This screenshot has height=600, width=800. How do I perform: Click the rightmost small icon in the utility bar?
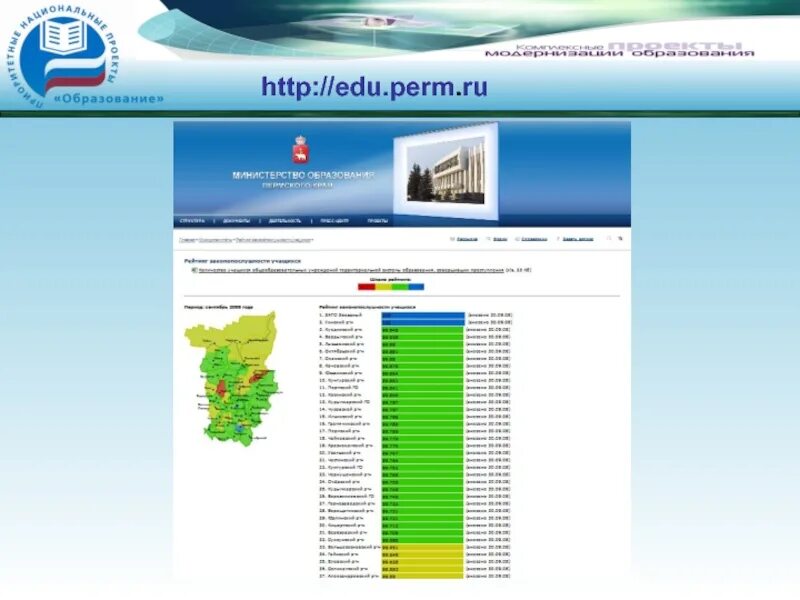620,238
